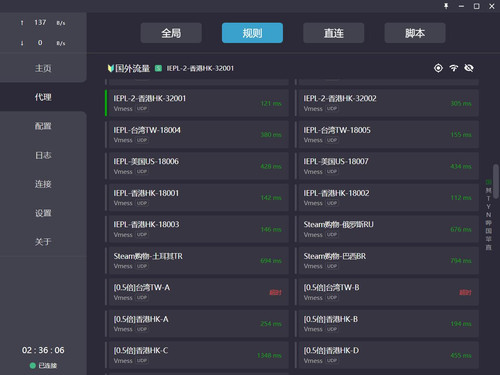
Task: Switch to 直连 direct mode
Action: coord(333,33)
